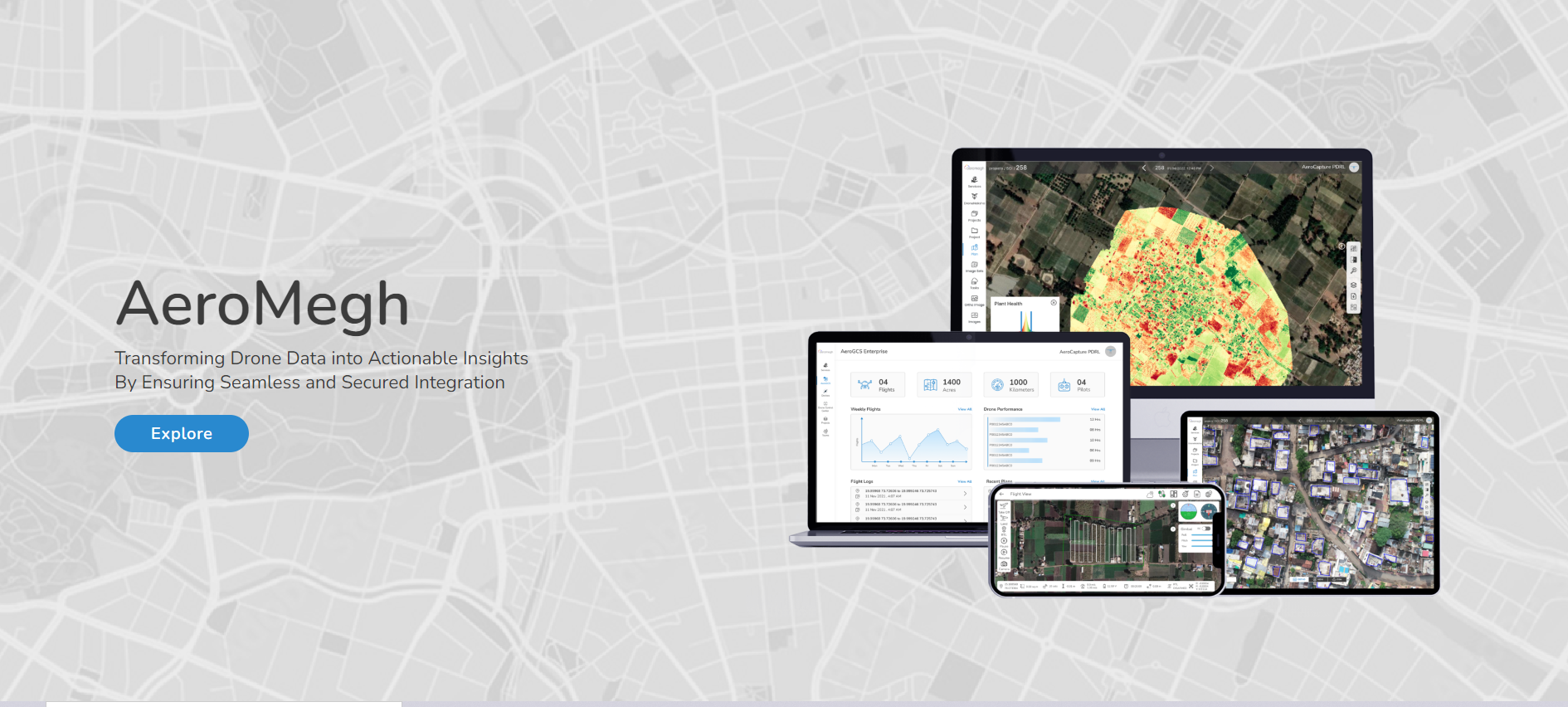
Task: Open Image Sets icon in monitor sidebar
Action: tap(974, 265)
